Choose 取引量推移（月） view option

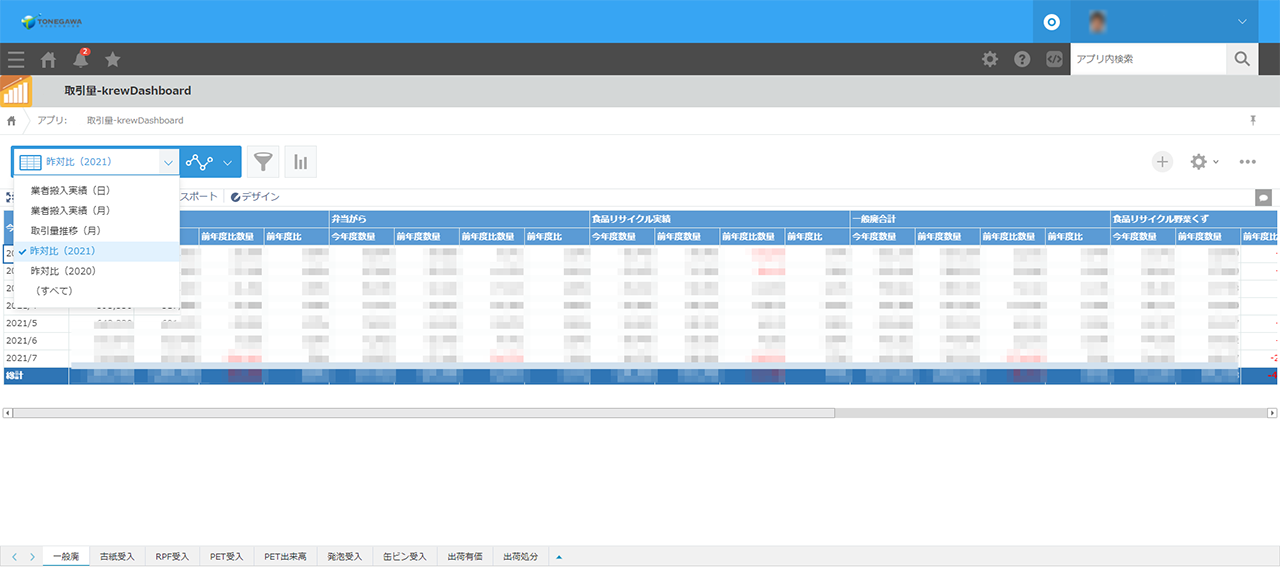pos(65,231)
